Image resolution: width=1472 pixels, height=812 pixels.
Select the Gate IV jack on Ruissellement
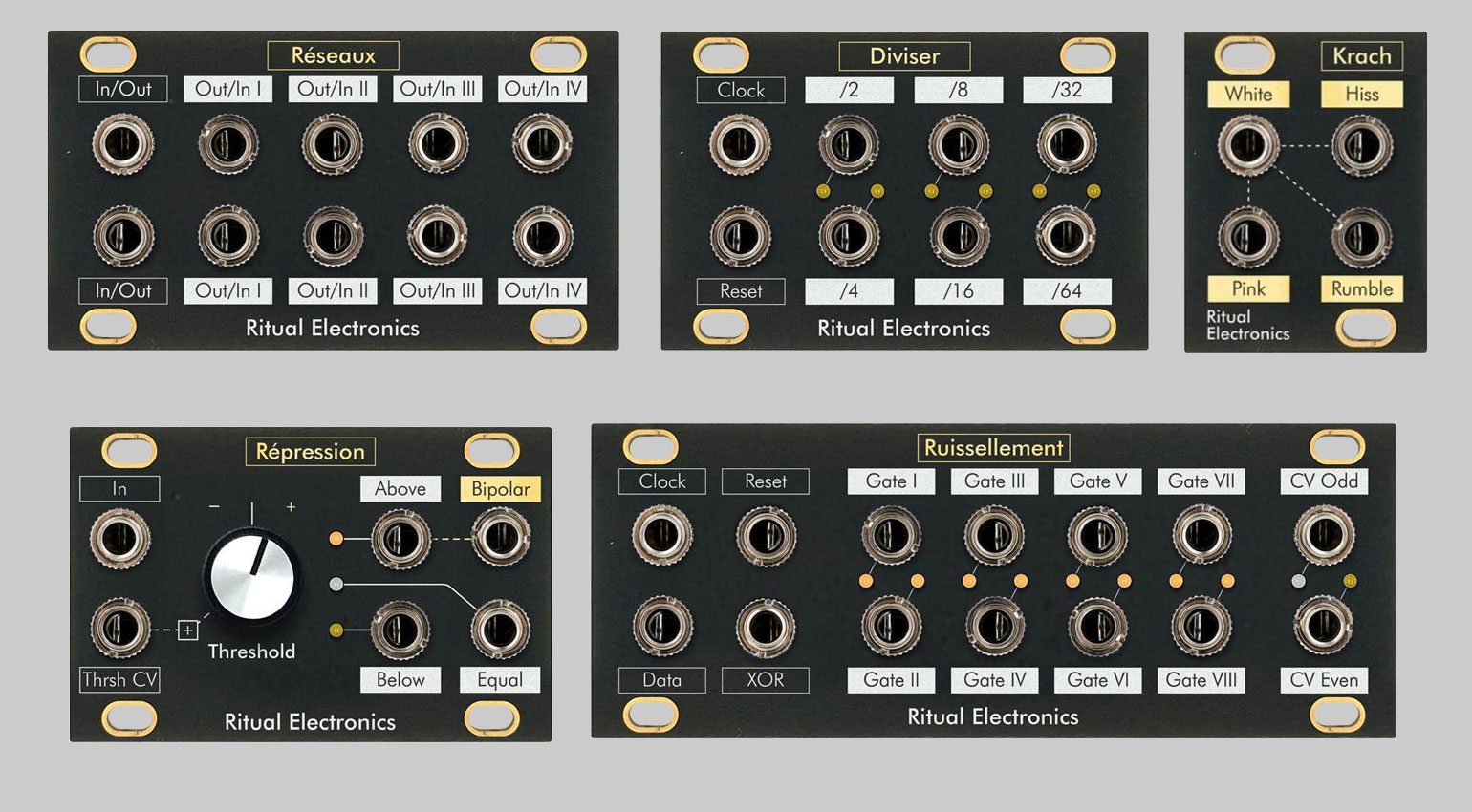coord(994,626)
